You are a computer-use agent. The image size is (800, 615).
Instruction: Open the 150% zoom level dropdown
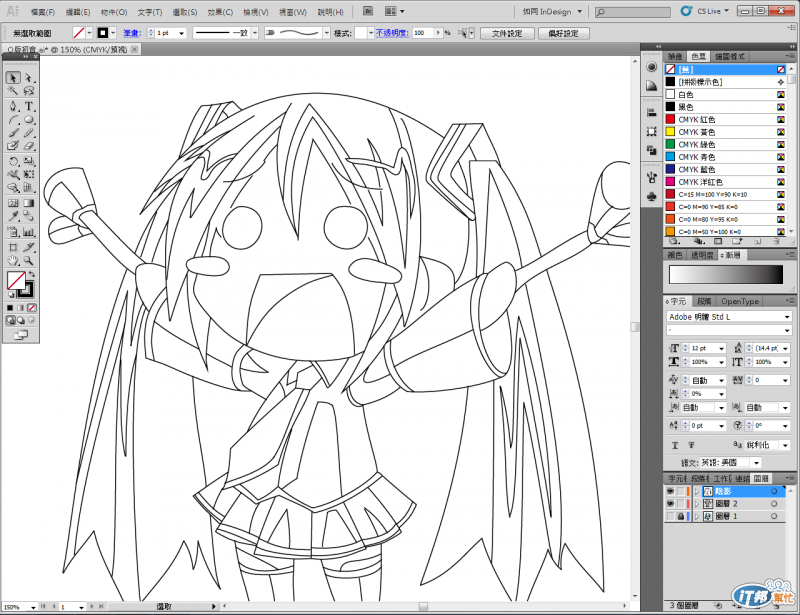click(33, 607)
